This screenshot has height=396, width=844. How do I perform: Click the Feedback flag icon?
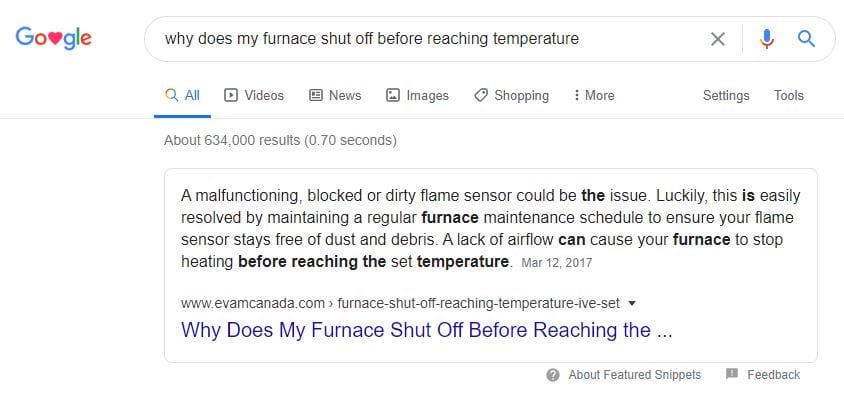[x=732, y=374]
